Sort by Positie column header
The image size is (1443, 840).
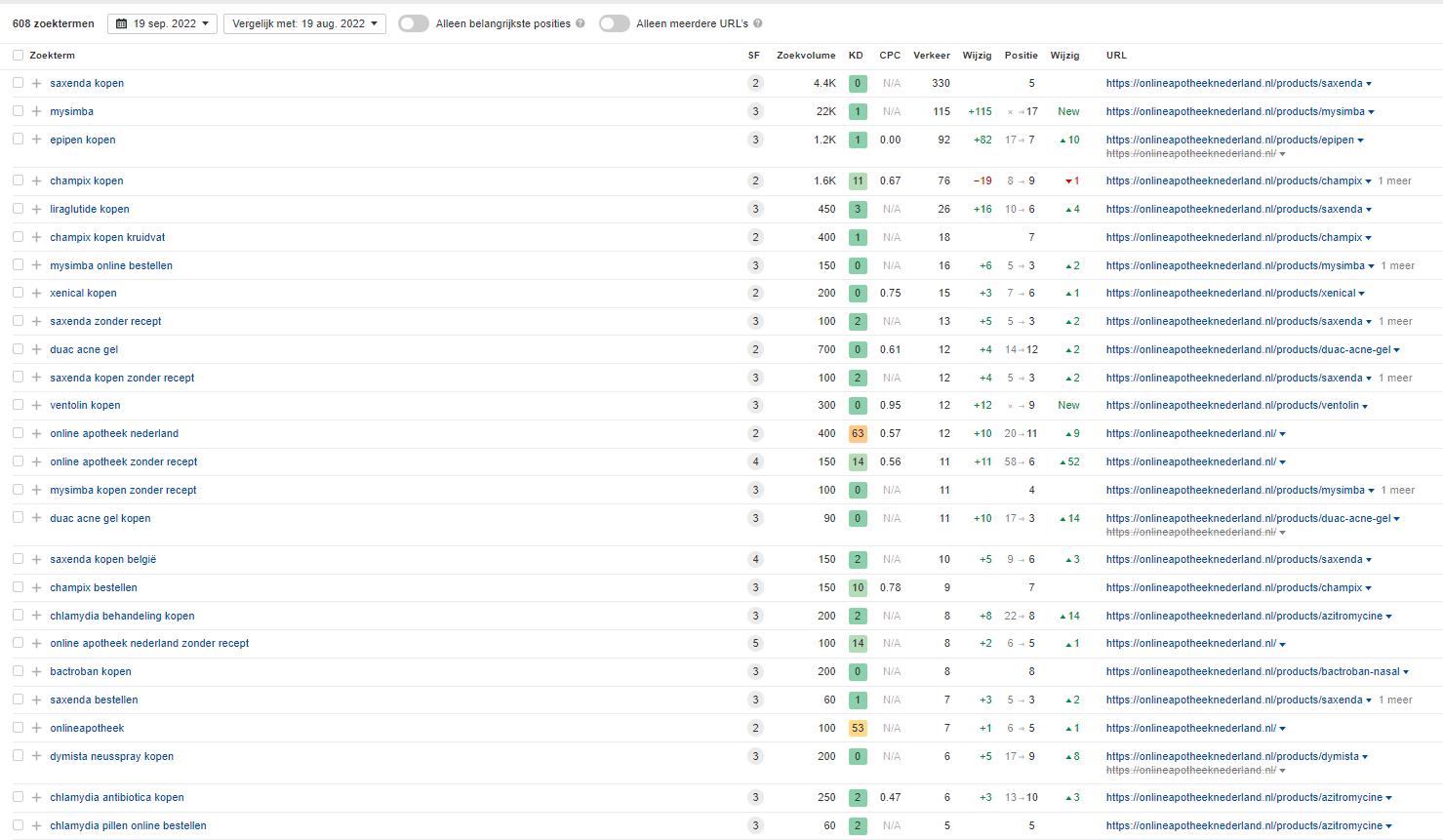1022,56
